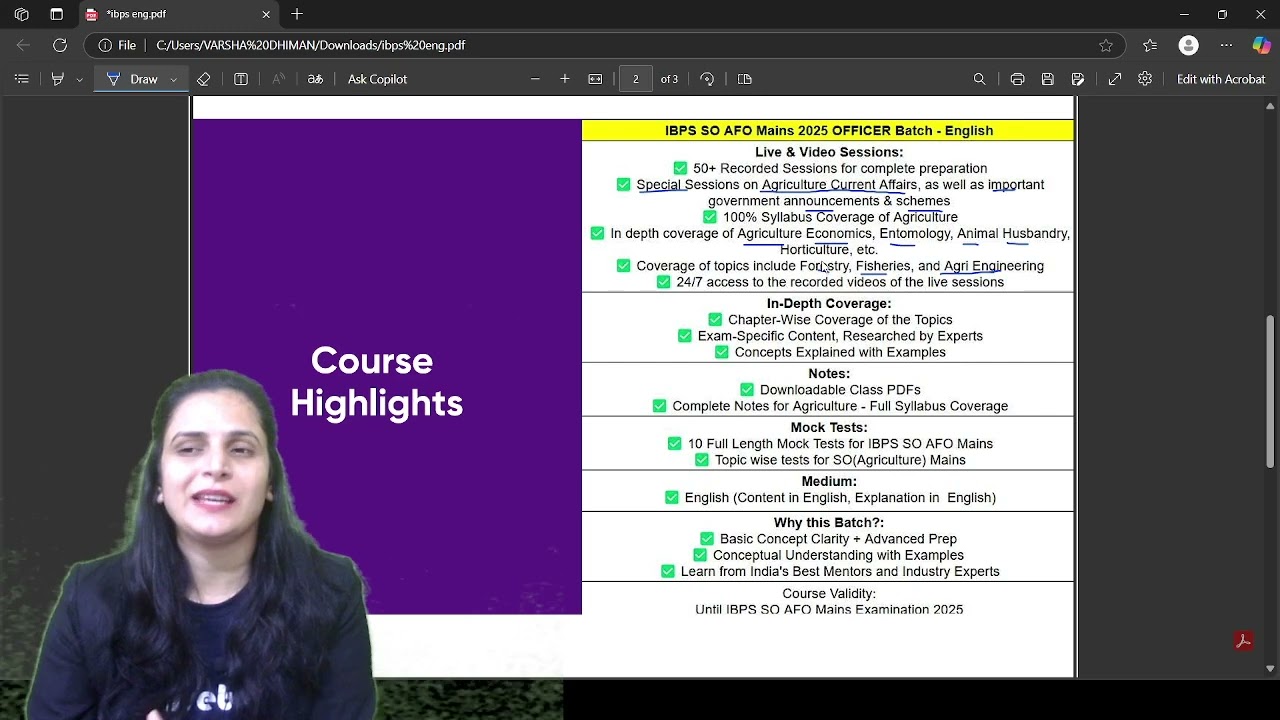
Task: Expand the Highlight color options dropdown
Action: pos(80,79)
